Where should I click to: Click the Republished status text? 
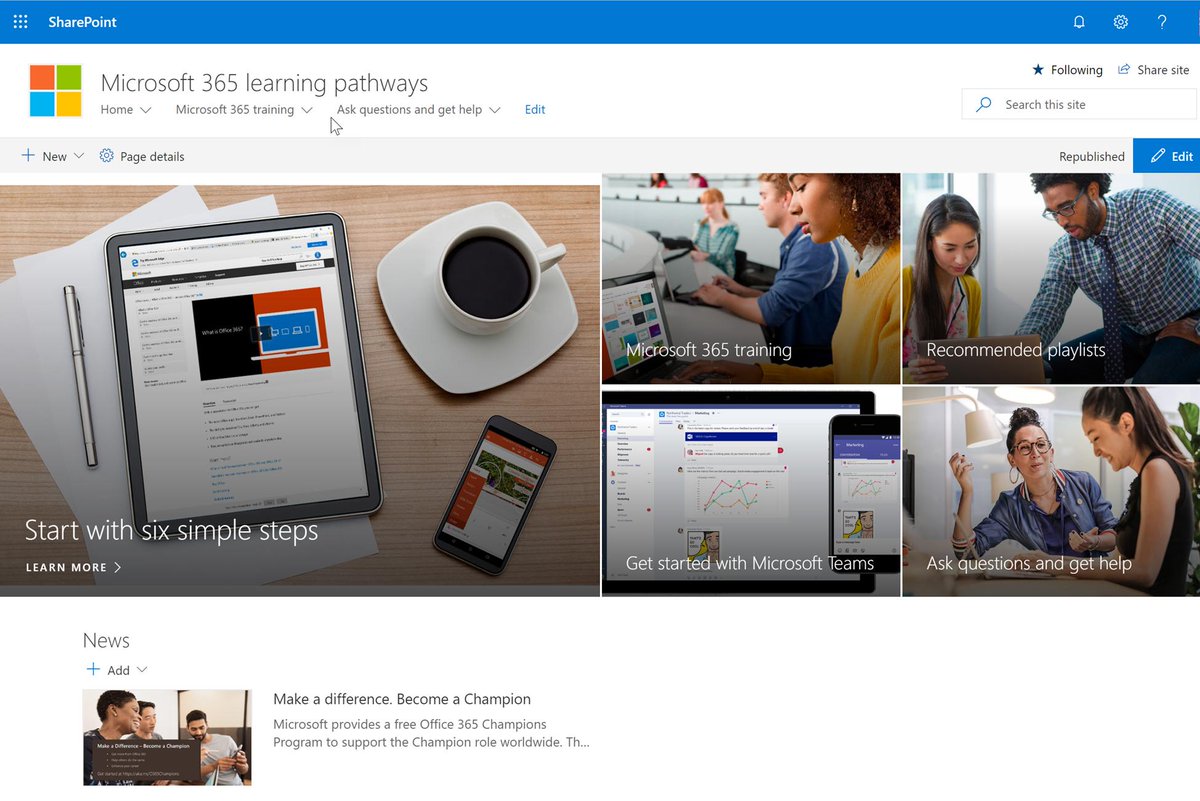pos(1092,156)
